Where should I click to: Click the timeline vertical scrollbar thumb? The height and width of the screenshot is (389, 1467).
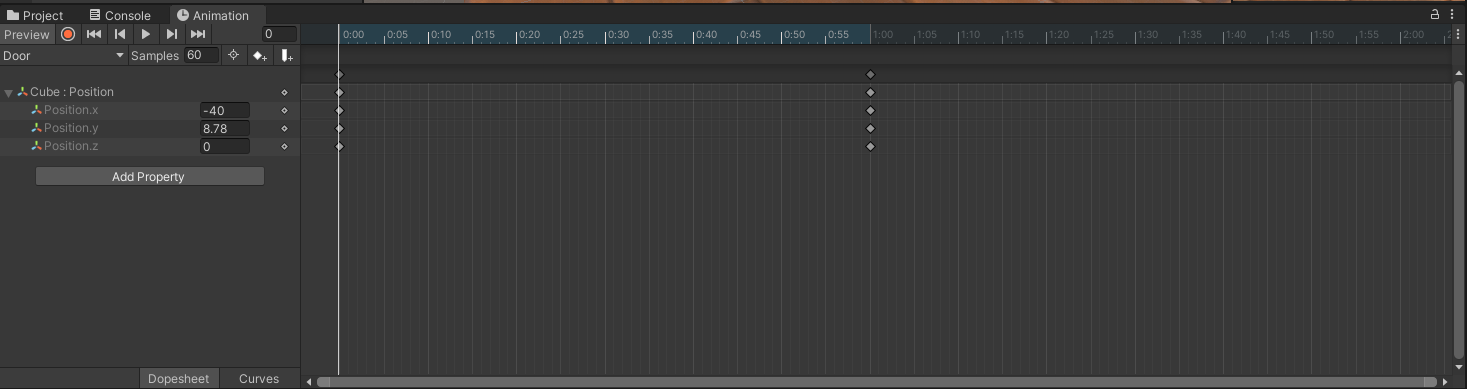coord(1458,219)
